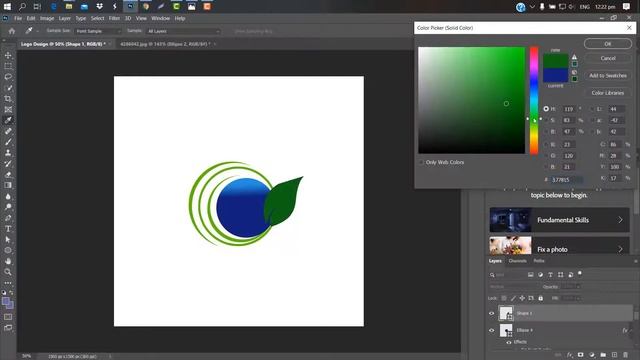Click the Shape 1 layer thumbnail

pyautogui.click(x=506, y=313)
